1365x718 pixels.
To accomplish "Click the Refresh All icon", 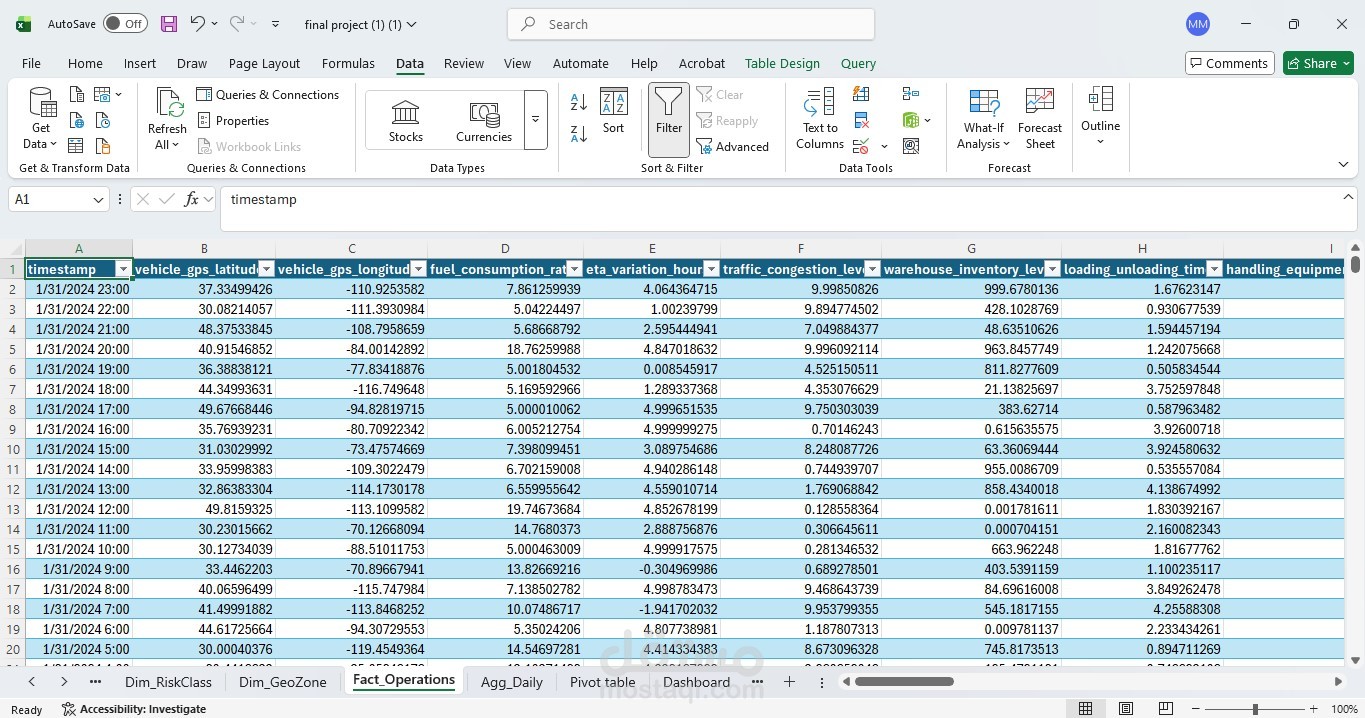I will (167, 119).
